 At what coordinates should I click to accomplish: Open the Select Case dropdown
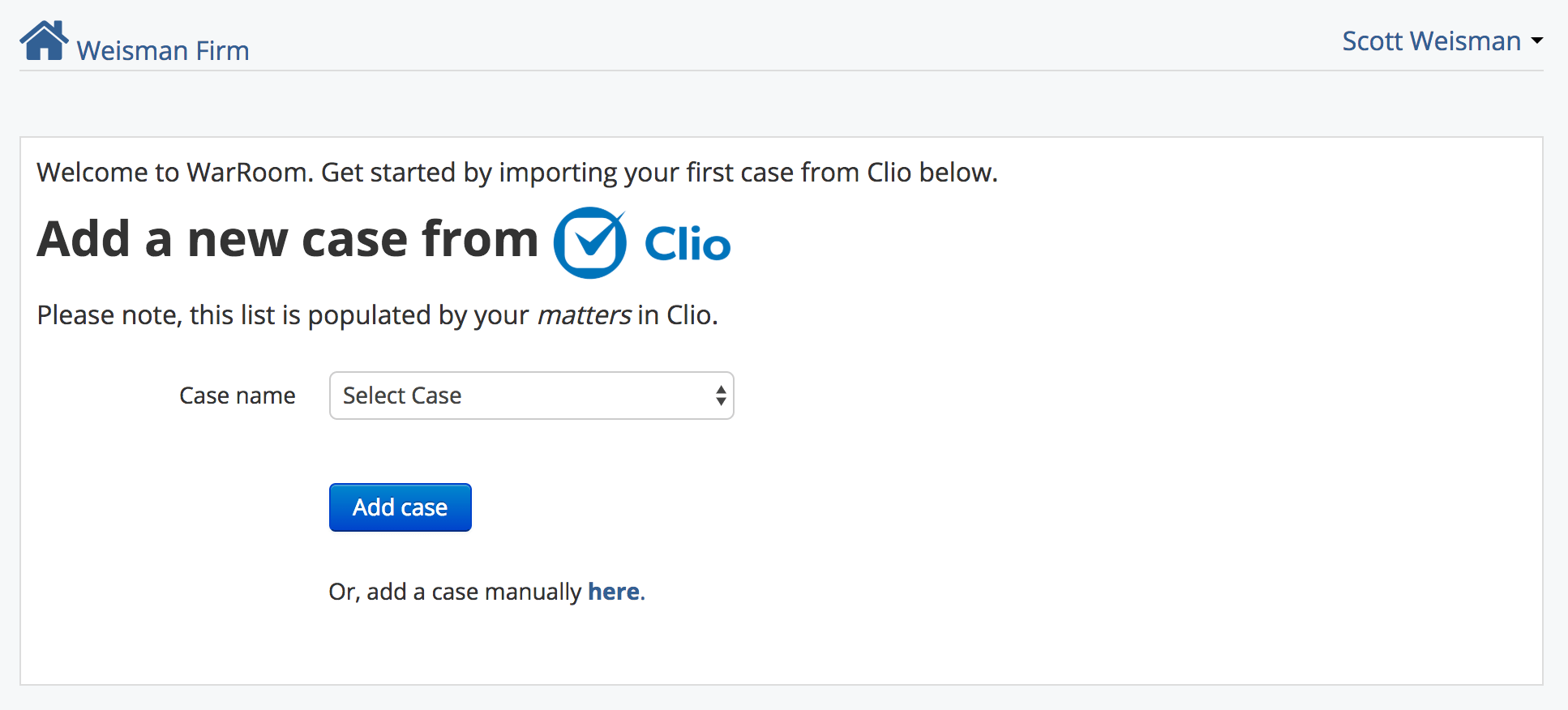click(x=531, y=396)
